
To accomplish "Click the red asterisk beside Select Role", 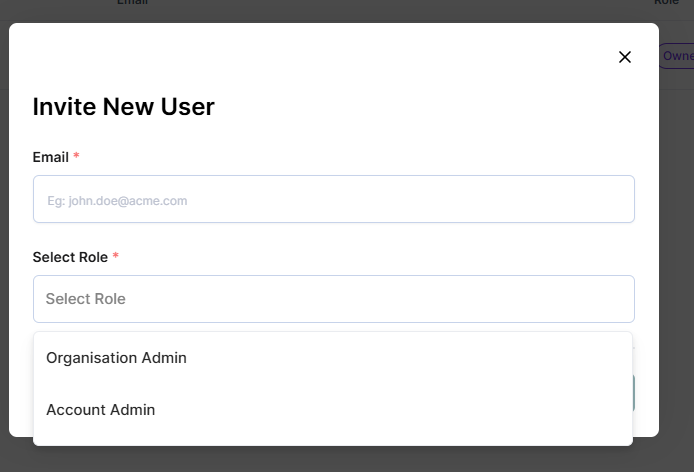I will tap(115, 258).
